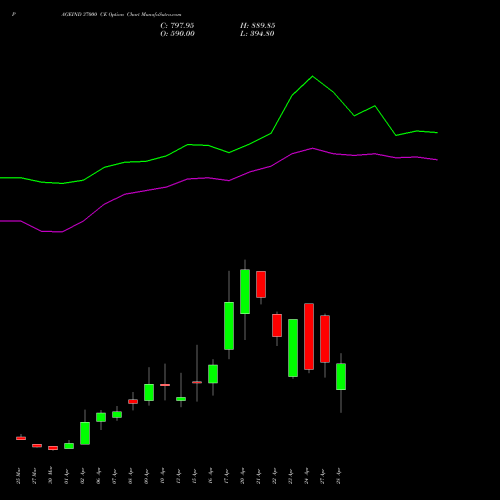
Task: Click the chart title text ending in "CE Options Chart"
Action: click(x=121, y=15)
